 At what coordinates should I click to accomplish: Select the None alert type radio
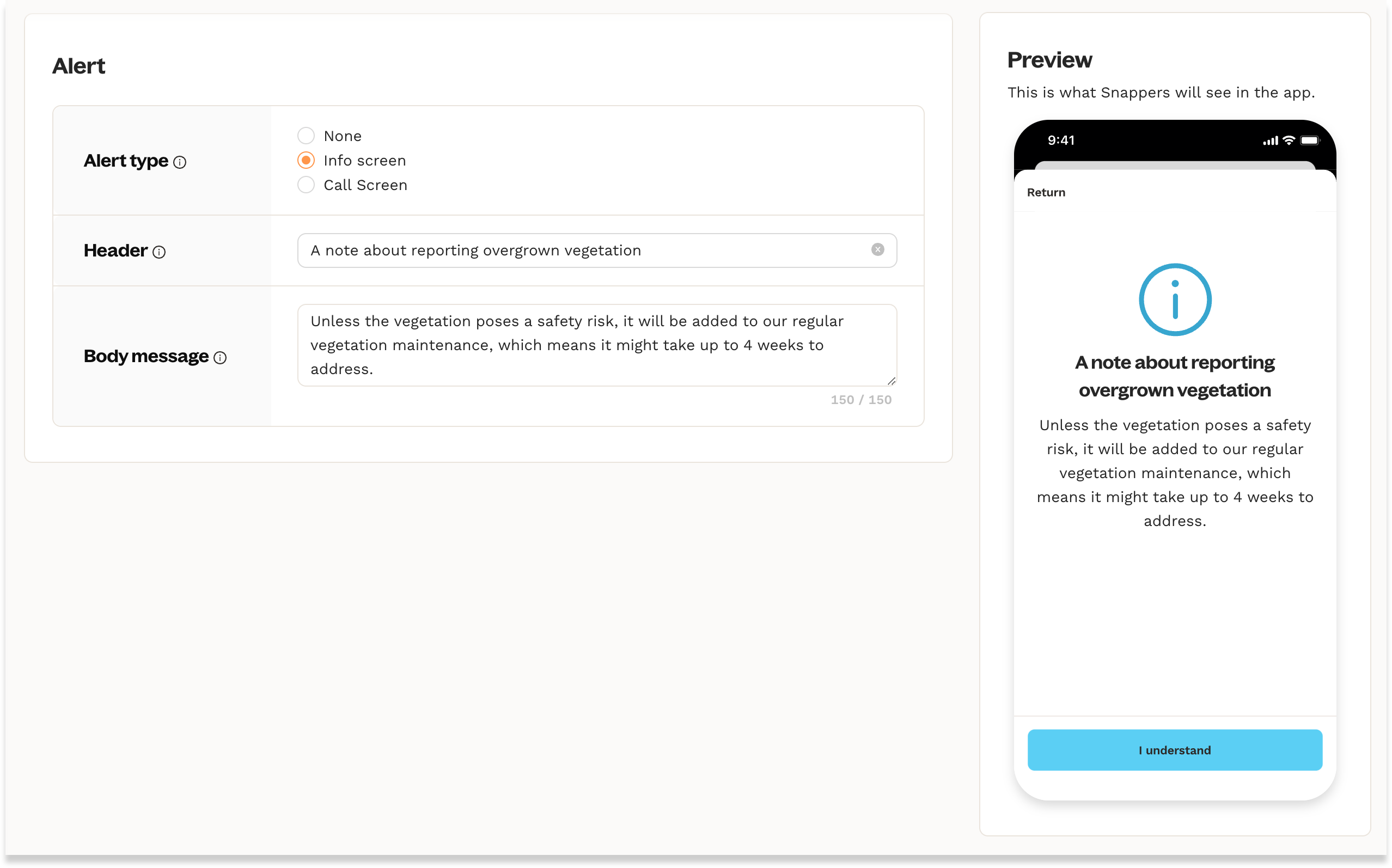306,136
